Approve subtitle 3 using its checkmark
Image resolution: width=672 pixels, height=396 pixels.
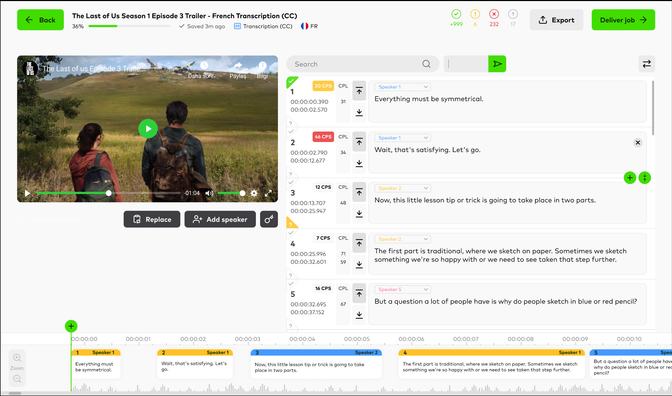(x=291, y=182)
